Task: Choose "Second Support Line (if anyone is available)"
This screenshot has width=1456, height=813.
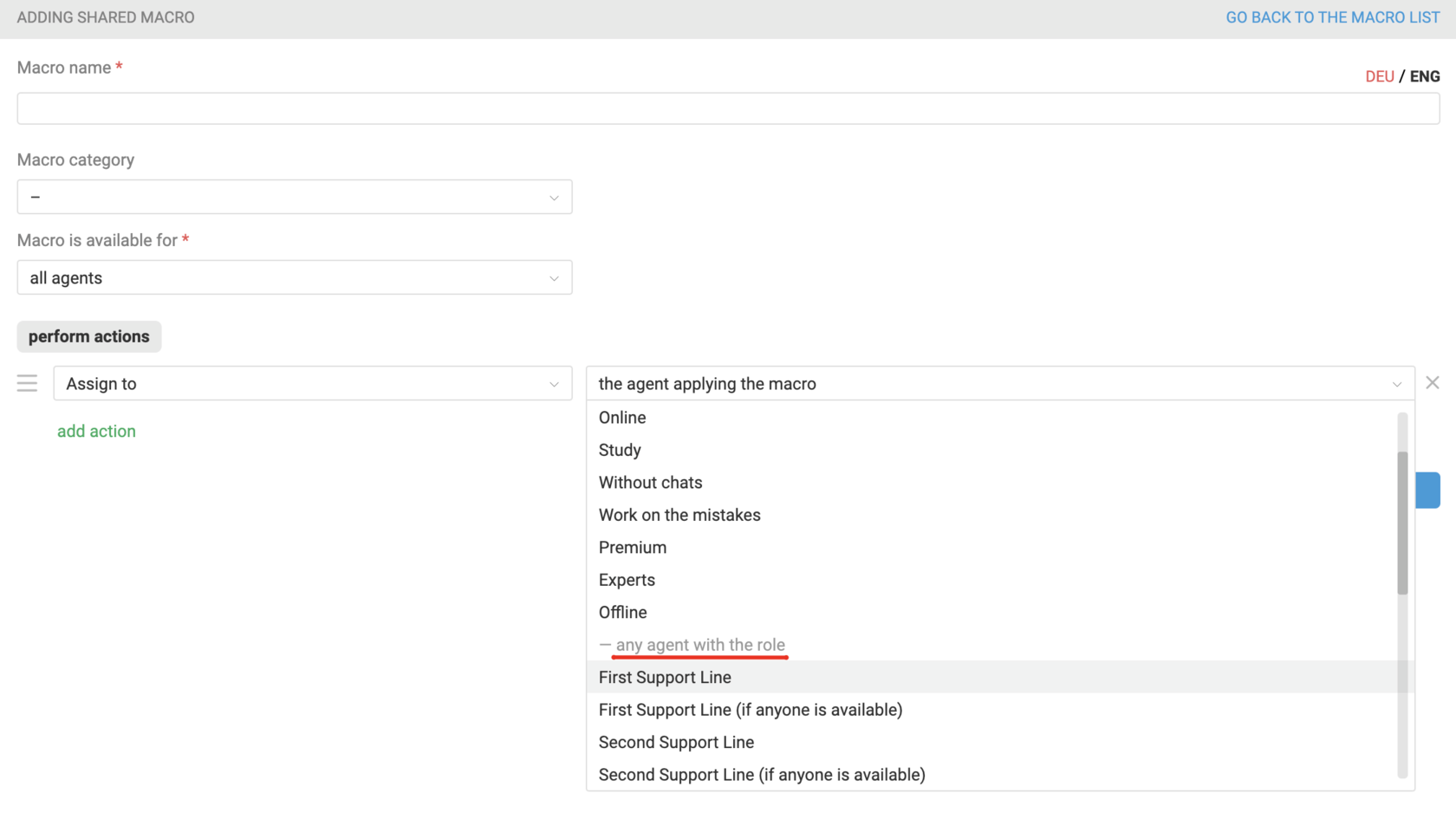Action: [x=762, y=774]
